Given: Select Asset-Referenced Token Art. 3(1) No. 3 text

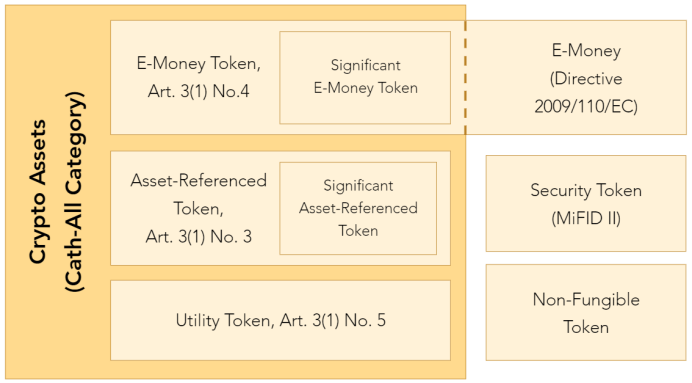Looking at the screenshot, I should [x=199, y=208].
